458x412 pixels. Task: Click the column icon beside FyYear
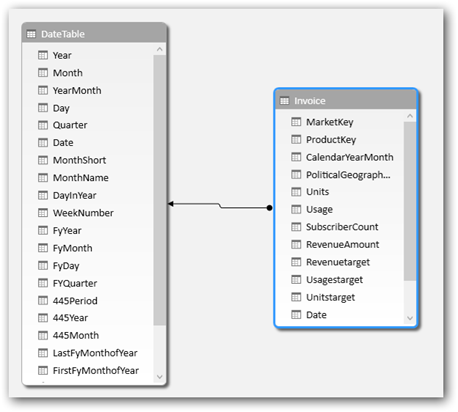43,230
